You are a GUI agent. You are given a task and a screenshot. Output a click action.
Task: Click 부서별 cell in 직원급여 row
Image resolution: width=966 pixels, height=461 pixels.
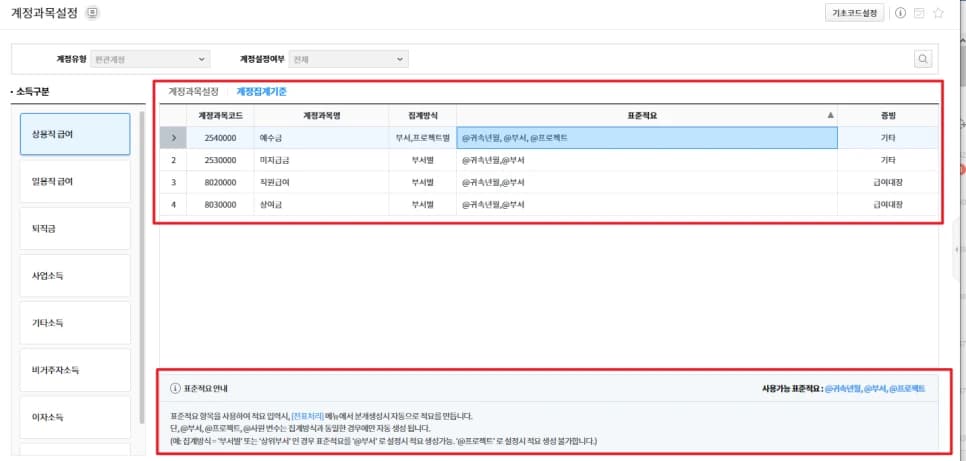tap(423, 182)
